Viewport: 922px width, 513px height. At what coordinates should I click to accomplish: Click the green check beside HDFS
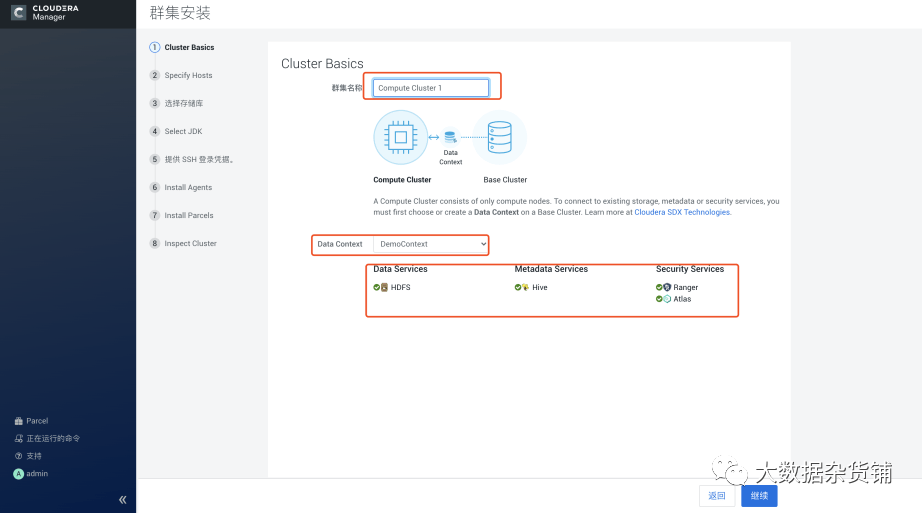click(x=376, y=287)
